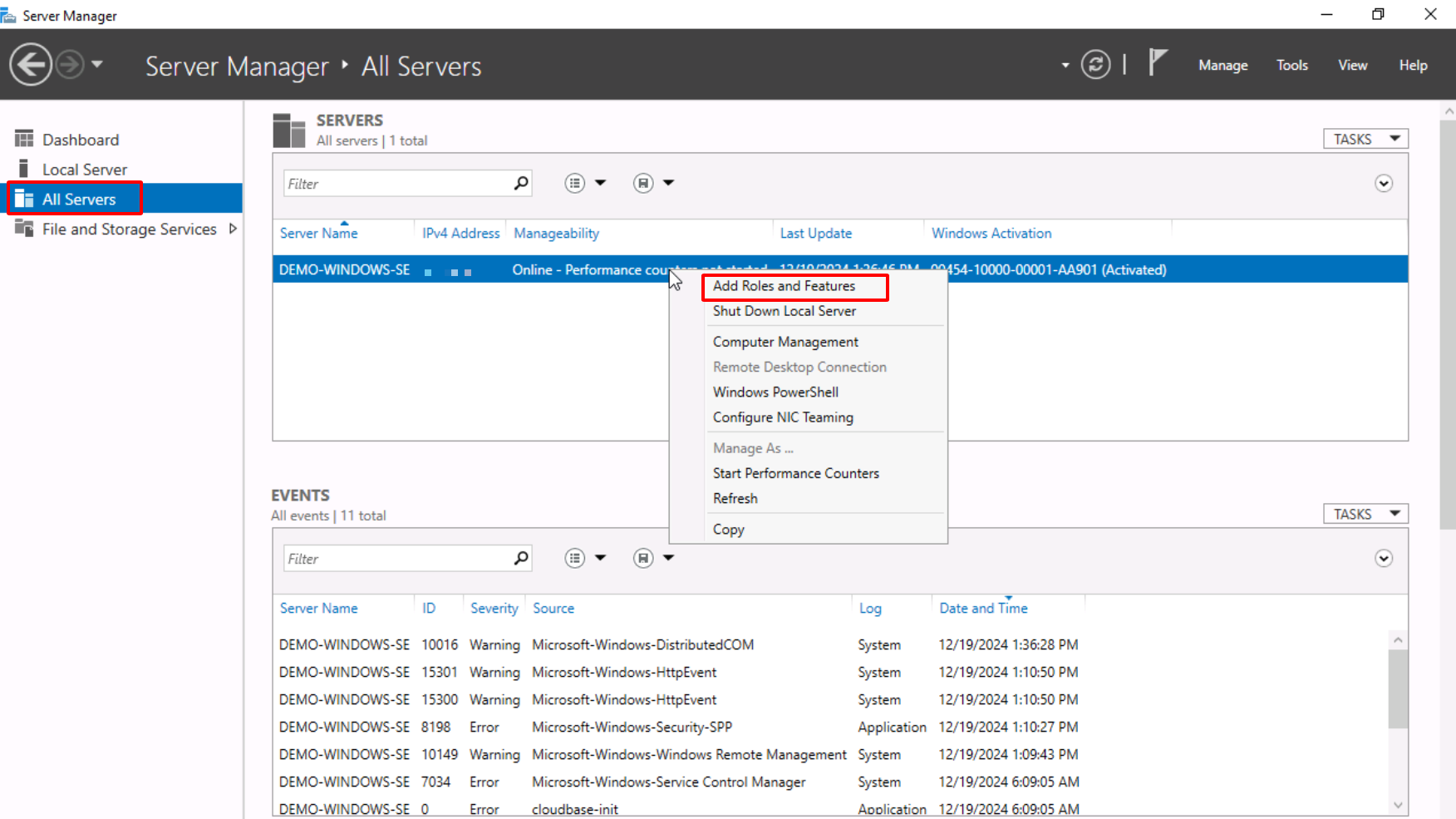Click the refresh icon in header
Viewport: 1456px width, 819px height.
coord(1095,65)
